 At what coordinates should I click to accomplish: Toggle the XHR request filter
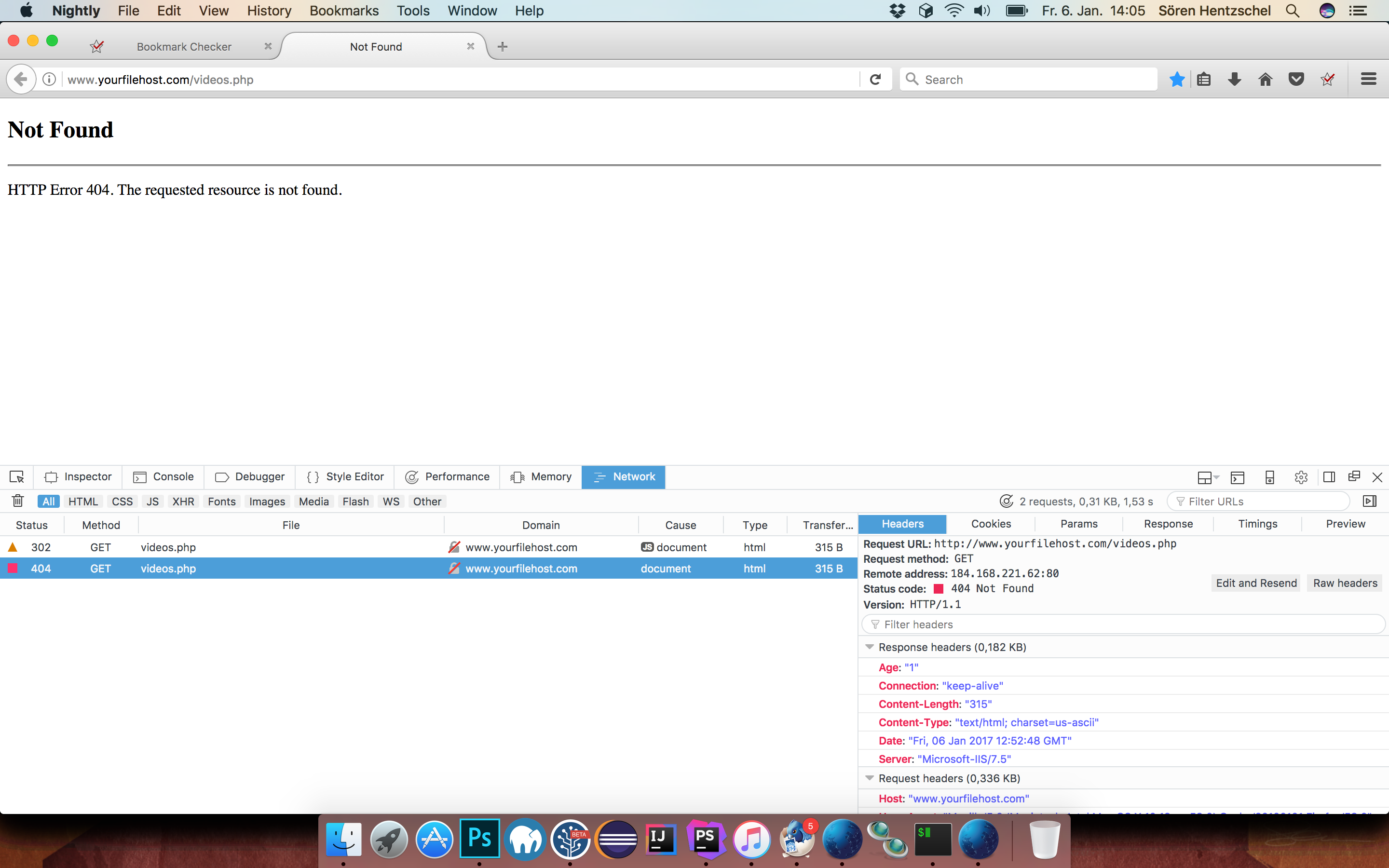click(183, 501)
